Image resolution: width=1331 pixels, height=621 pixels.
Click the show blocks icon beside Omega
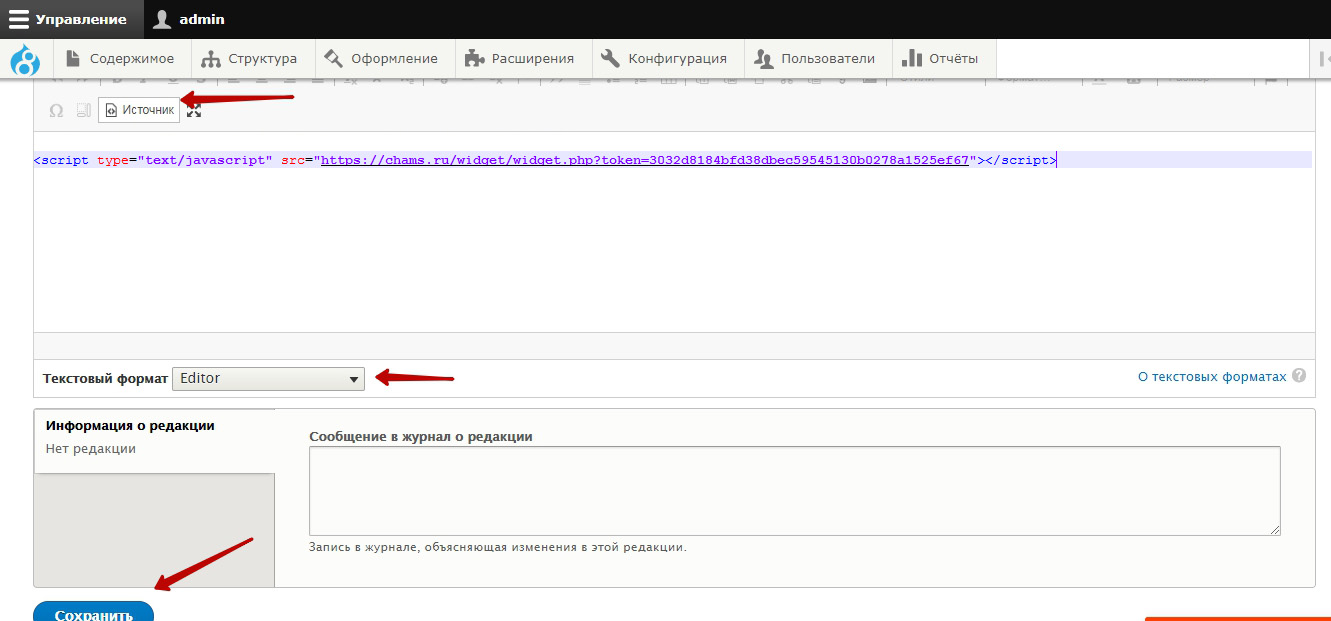pos(84,110)
